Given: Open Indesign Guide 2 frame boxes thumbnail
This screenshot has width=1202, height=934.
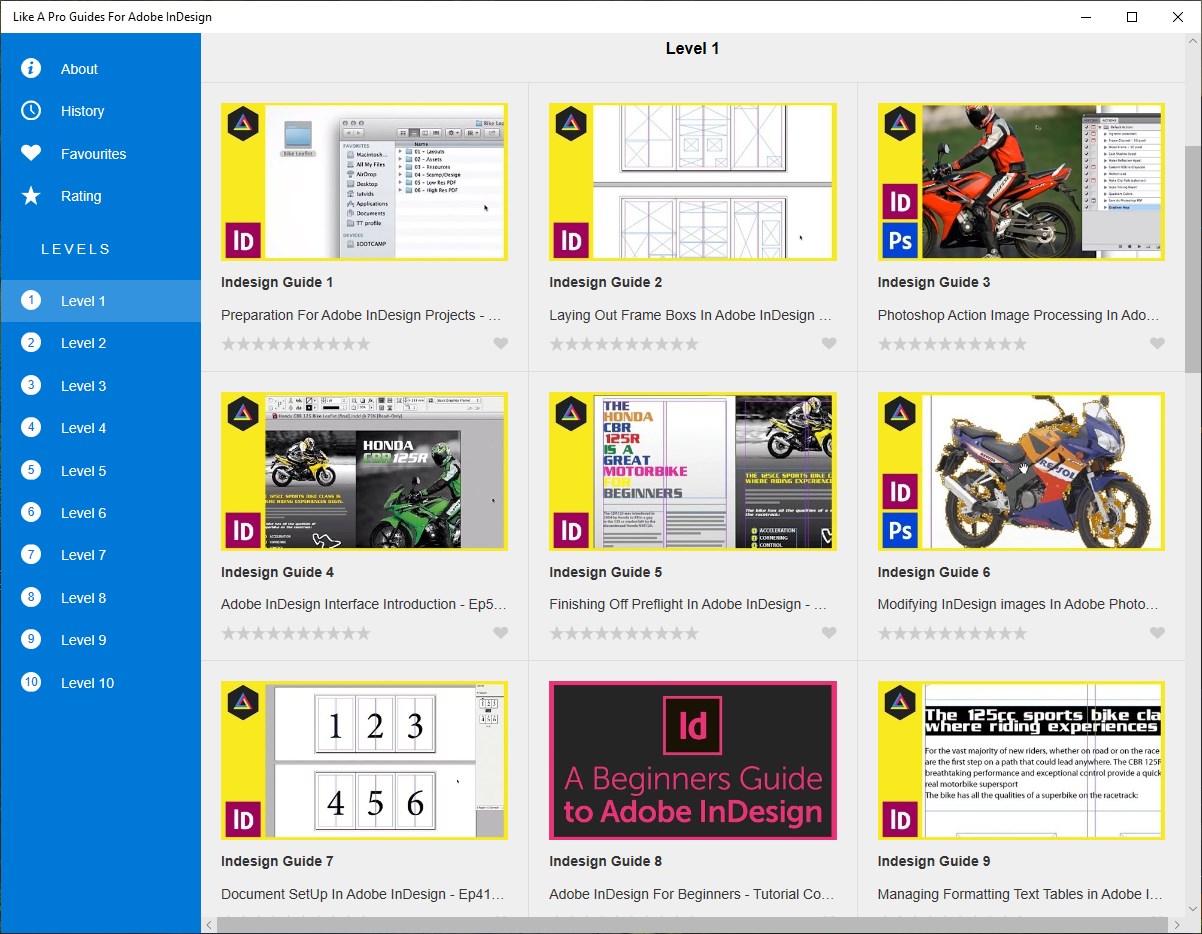Looking at the screenshot, I should 692,182.
